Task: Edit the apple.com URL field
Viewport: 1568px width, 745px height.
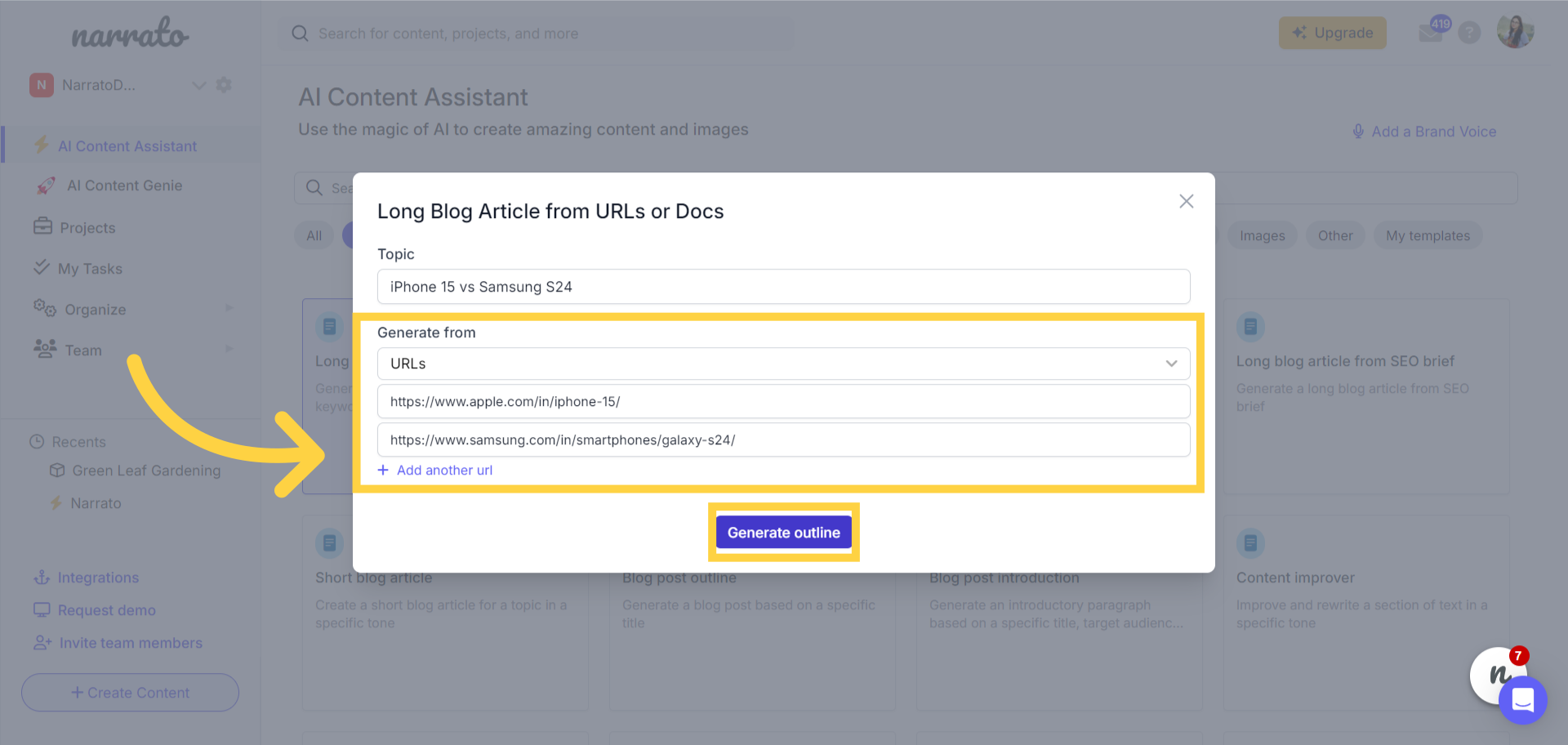Action: coord(783,401)
